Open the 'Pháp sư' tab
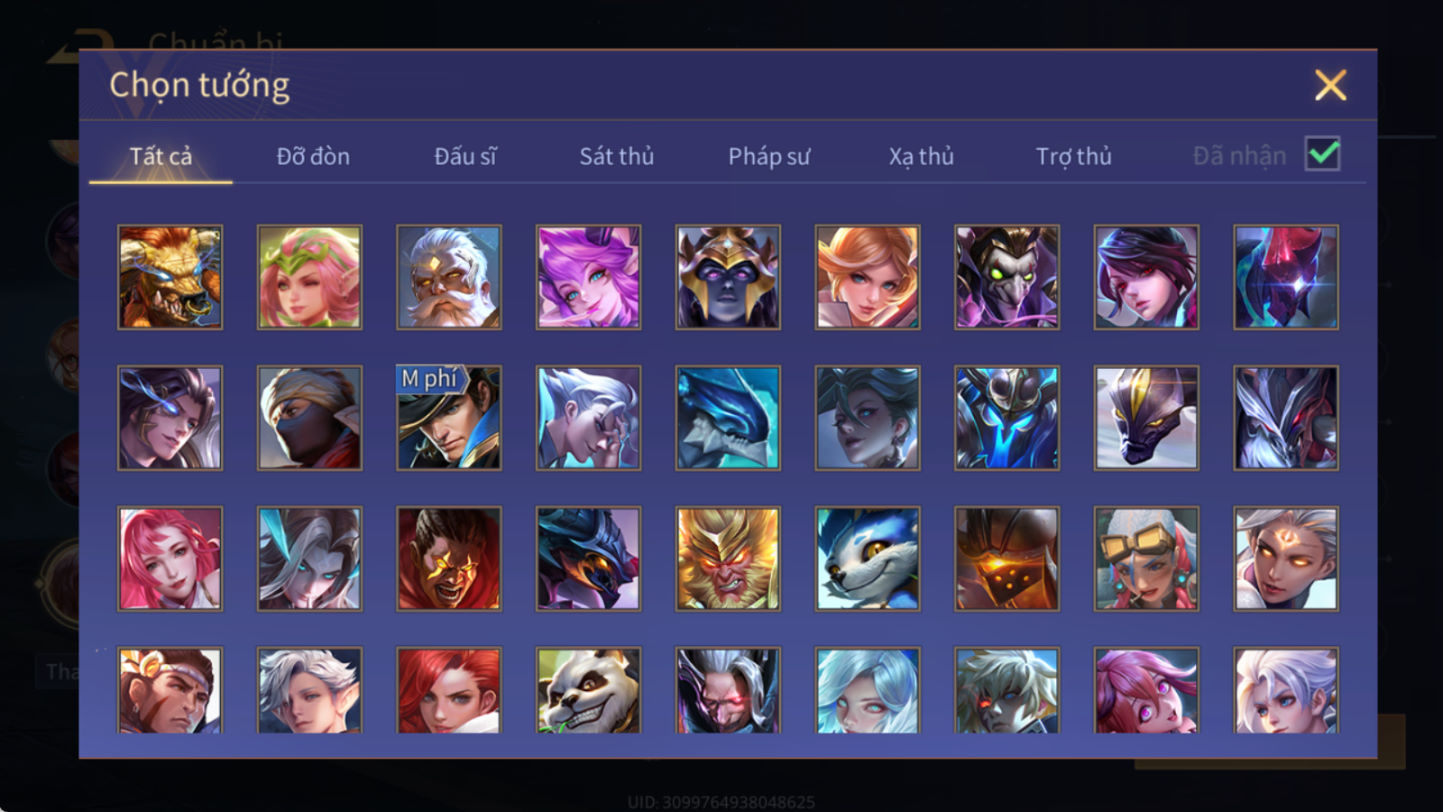 click(x=769, y=156)
